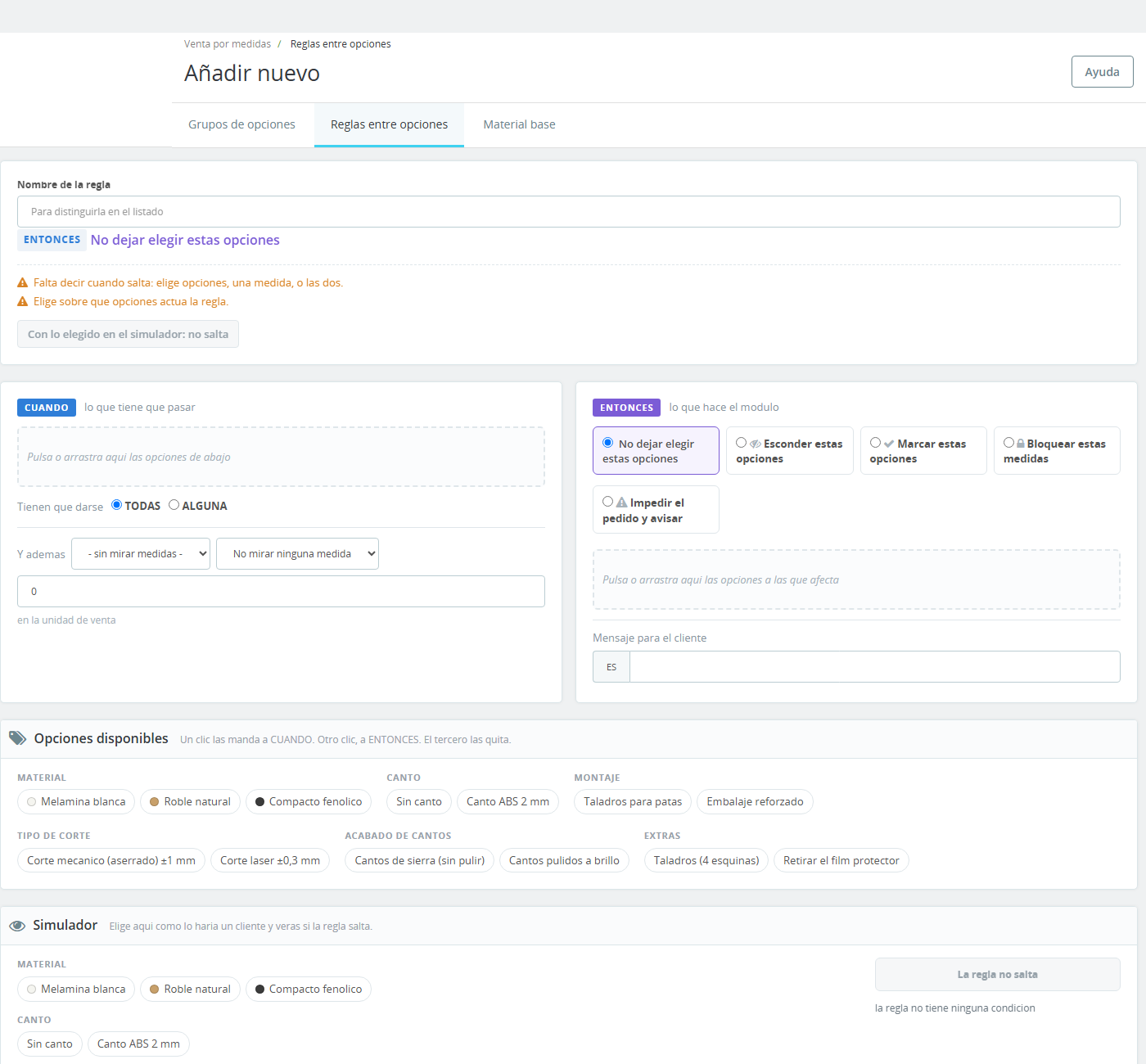The width and height of the screenshot is (1146, 1064).
Task: Click the warning icon next to 'Elige sobre que opciones'
Action: coord(23,301)
